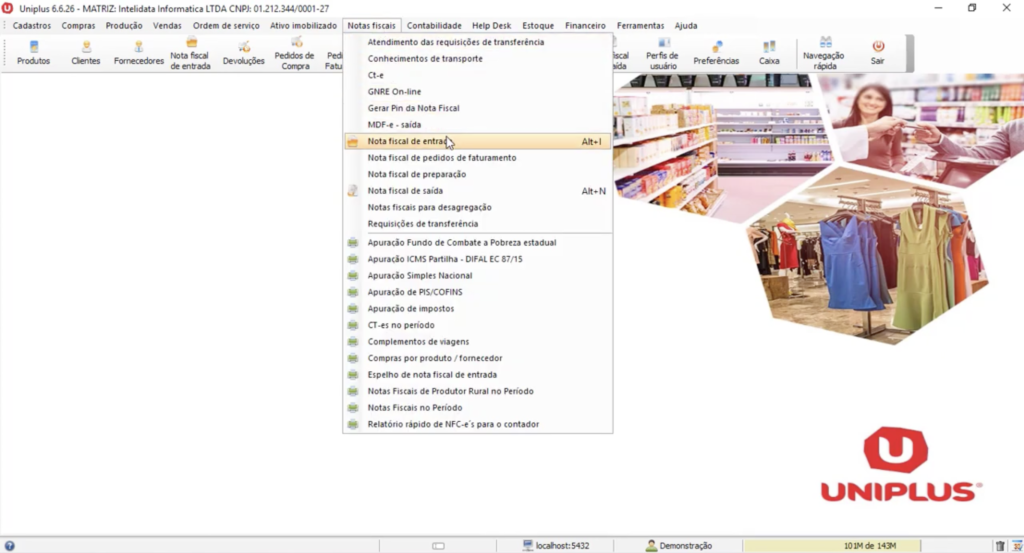This screenshot has height=553, width=1024.
Task: Open the Estoque menu
Action: (538, 25)
